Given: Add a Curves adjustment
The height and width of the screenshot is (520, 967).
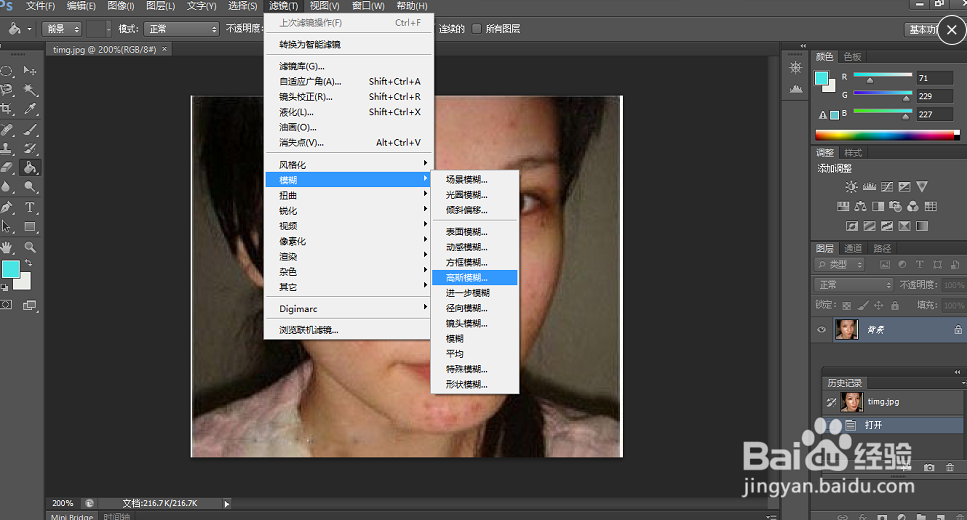Looking at the screenshot, I should [887, 187].
